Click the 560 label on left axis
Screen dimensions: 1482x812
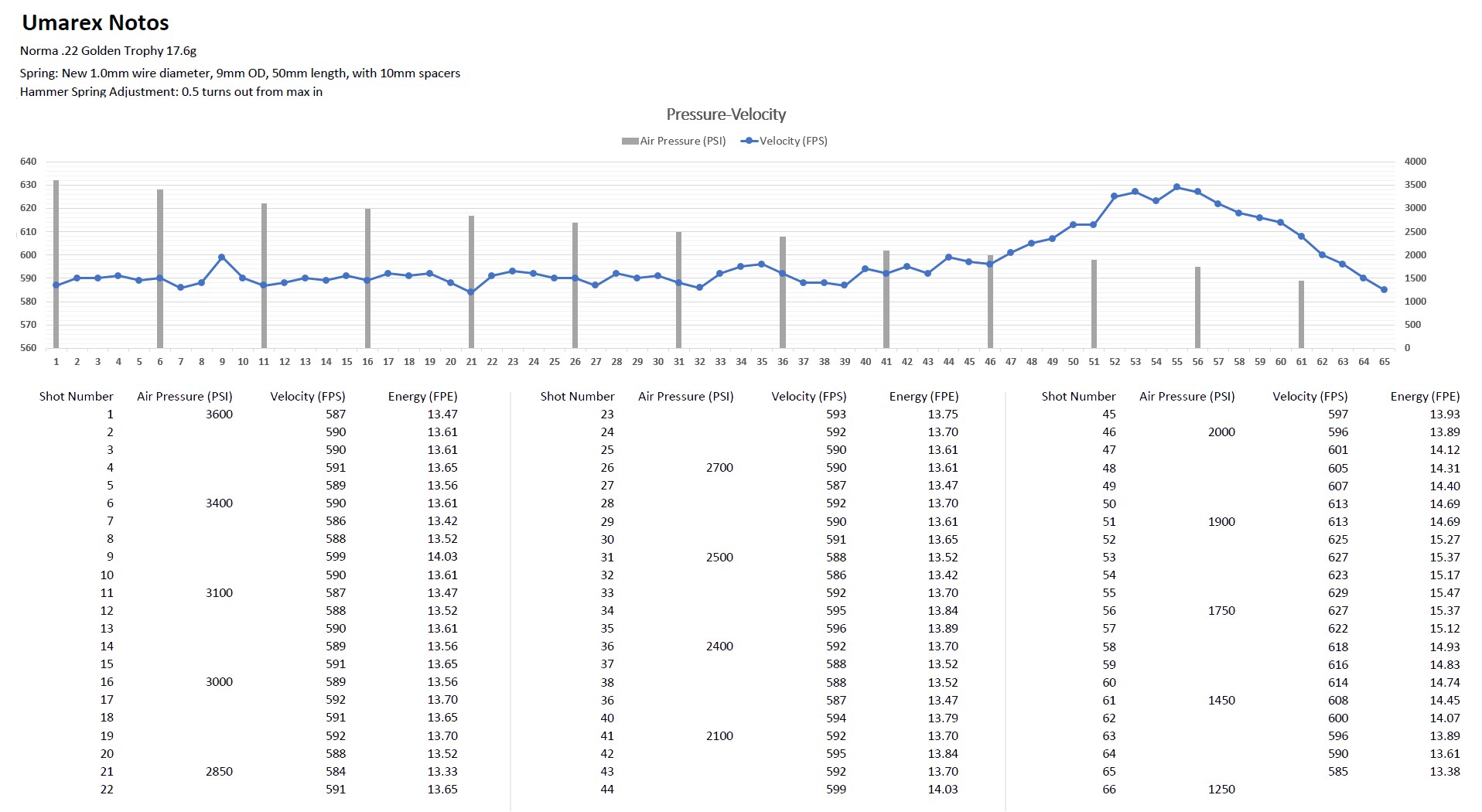point(29,348)
